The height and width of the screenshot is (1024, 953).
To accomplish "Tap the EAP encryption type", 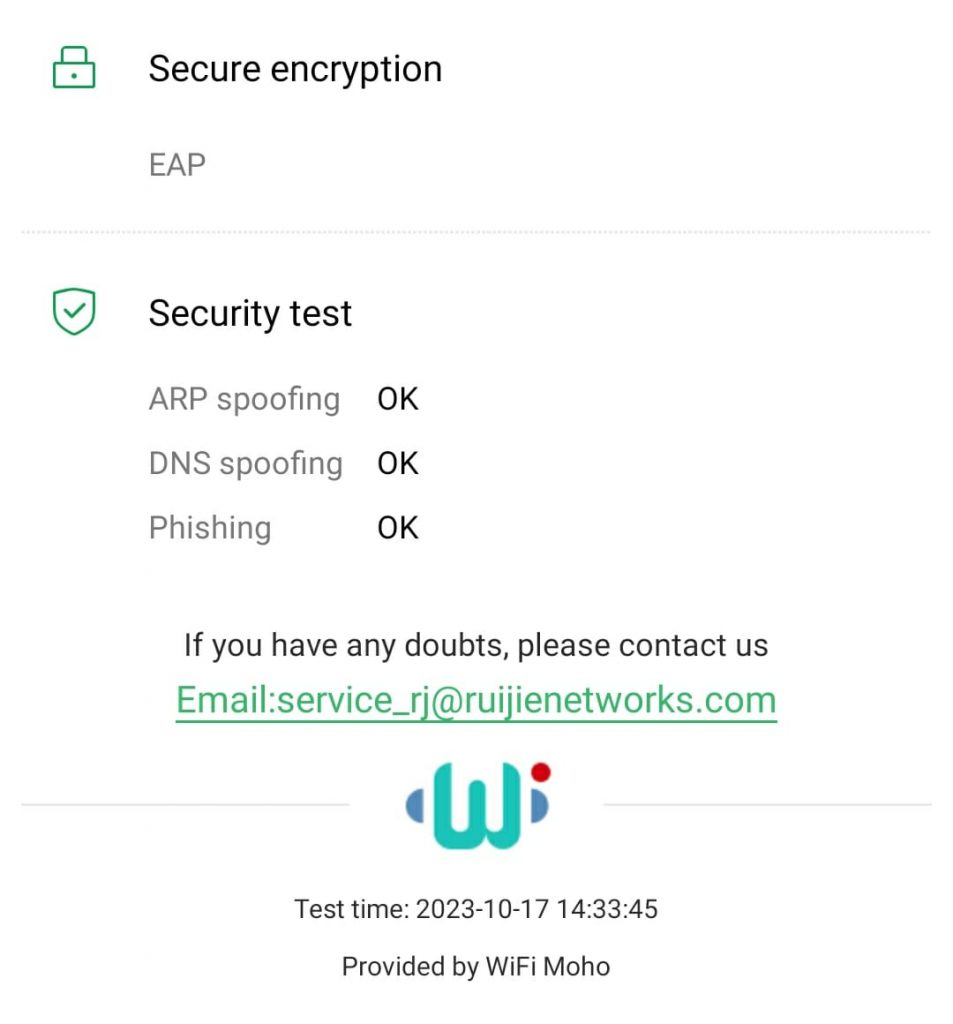I will click(x=177, y=164).
